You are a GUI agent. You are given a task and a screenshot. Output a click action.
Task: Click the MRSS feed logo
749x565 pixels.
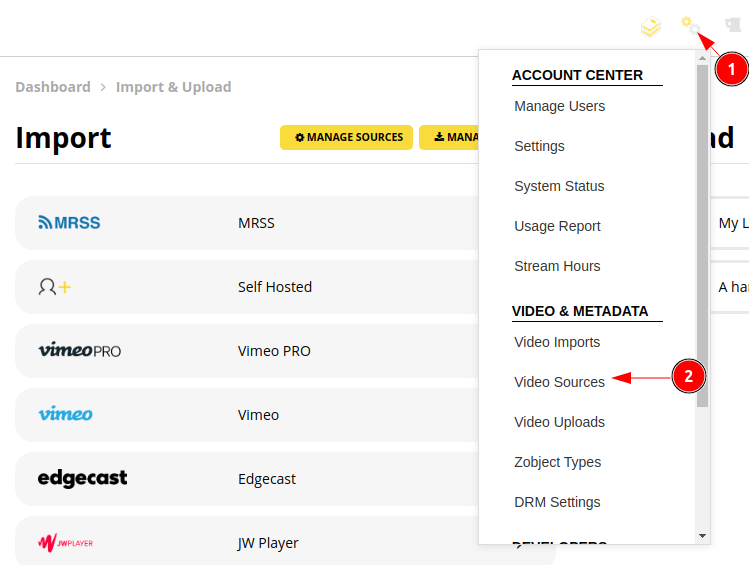tap(69, 223)
